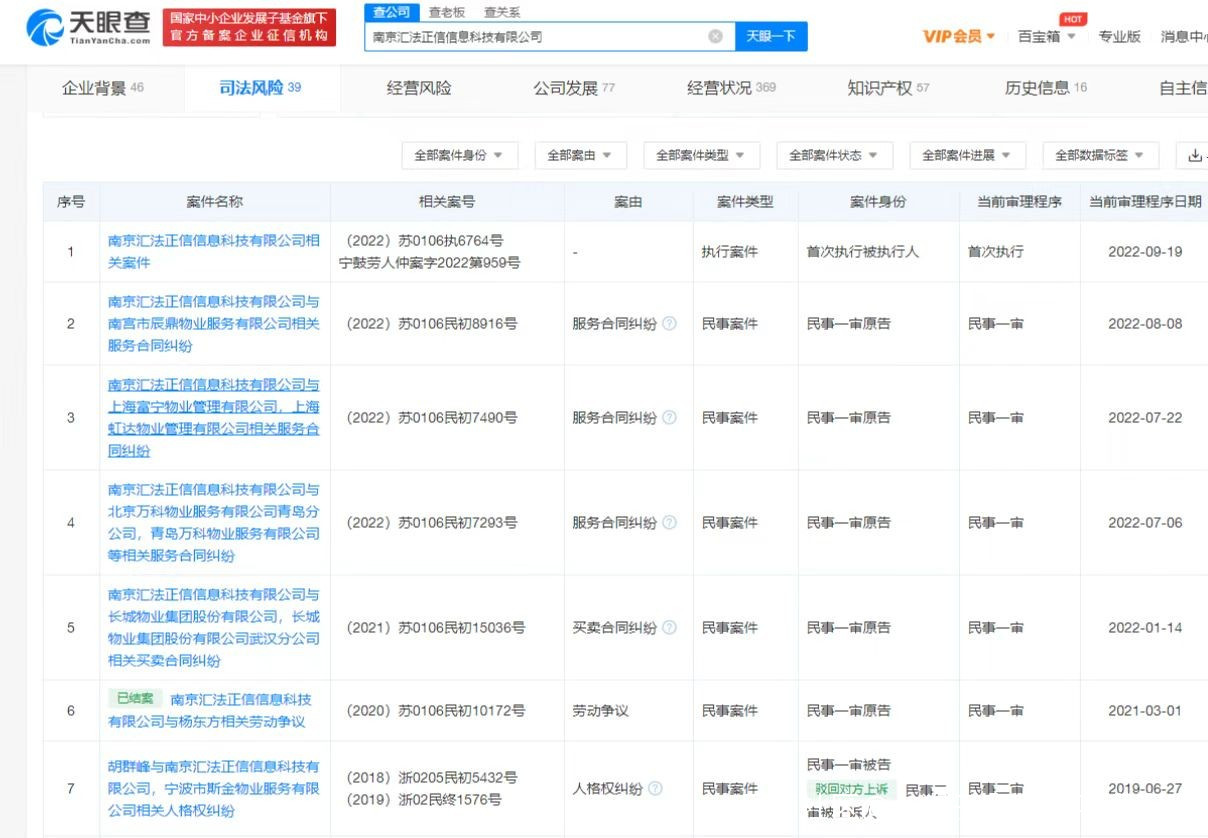Click help icon beside row 3 服务合同纠纷
Viewport: 1208px width, 838px height.
(669, 418)
